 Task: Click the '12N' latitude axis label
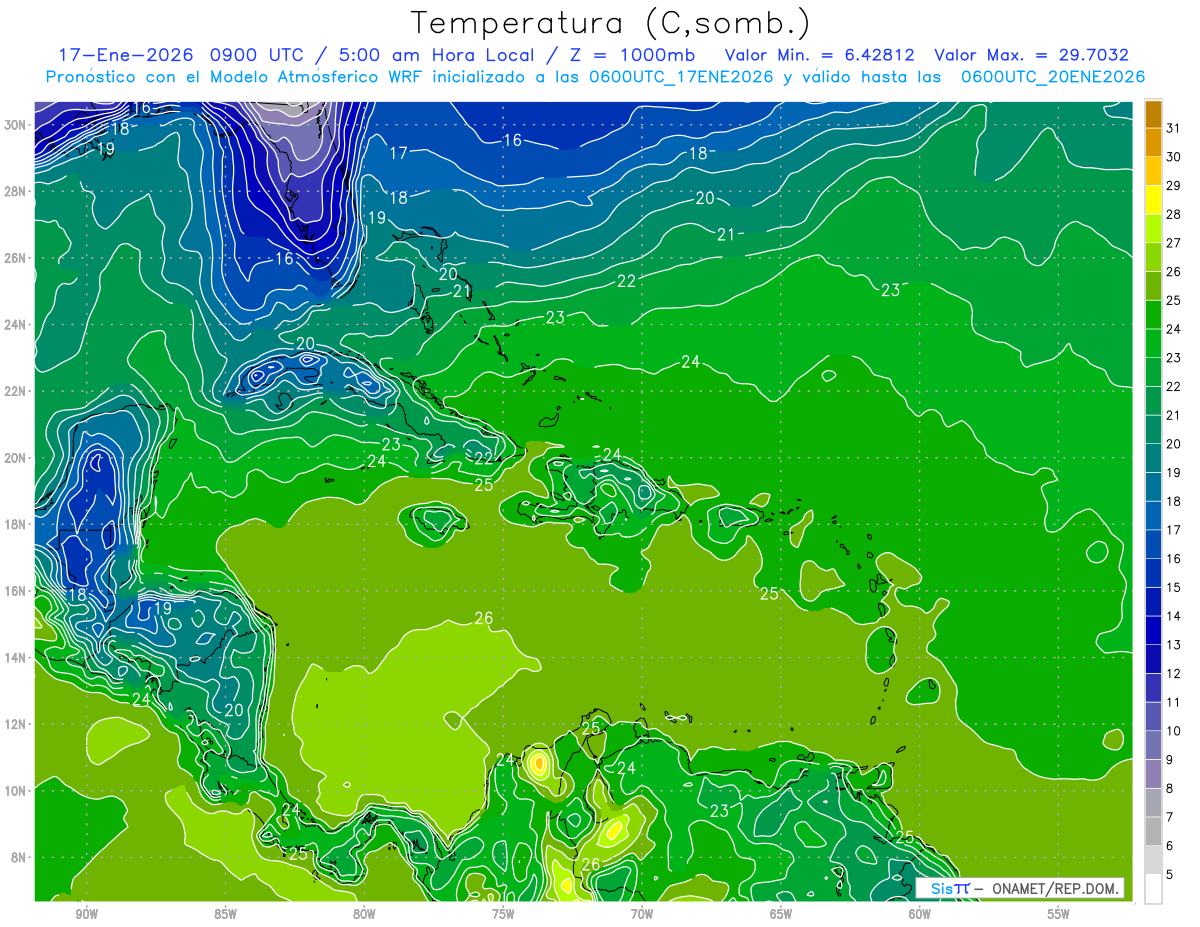[x=15, y=724]
